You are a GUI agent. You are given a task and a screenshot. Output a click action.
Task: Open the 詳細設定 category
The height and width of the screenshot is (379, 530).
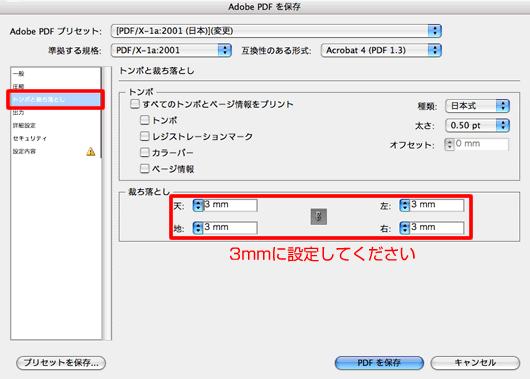(56, 125)
